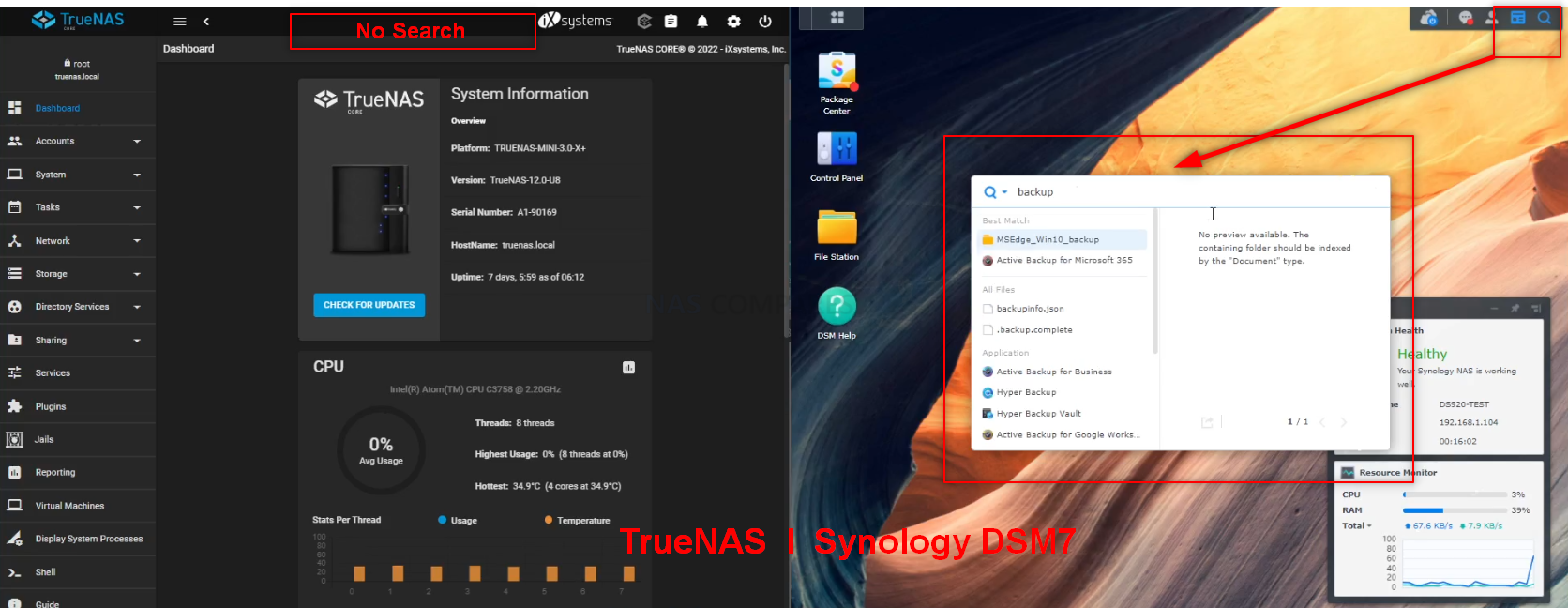Open Active Backup for Business result

pyautogui.click(x=1062, y=372)
